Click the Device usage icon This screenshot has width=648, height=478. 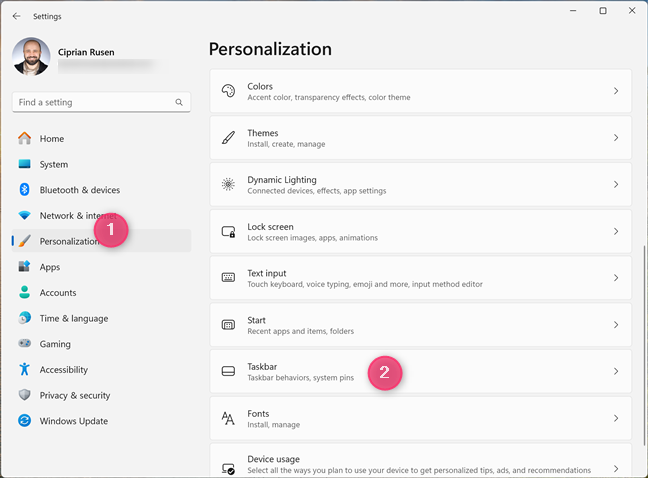228,468
